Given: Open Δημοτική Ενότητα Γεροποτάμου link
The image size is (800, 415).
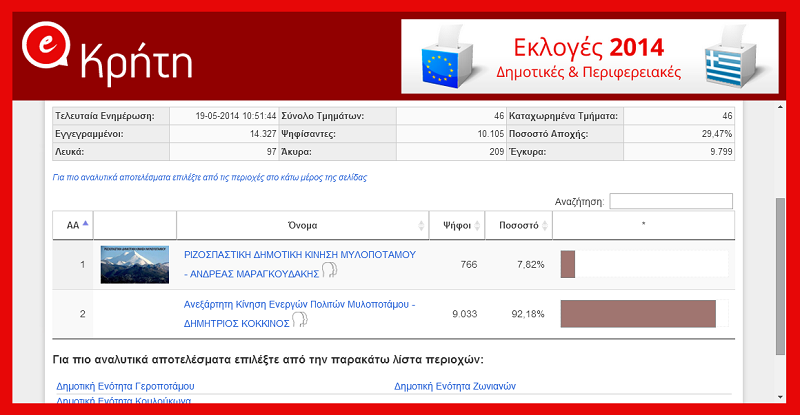Looking at the screenshot, I should pyautogui.click(x=125, y=385).
